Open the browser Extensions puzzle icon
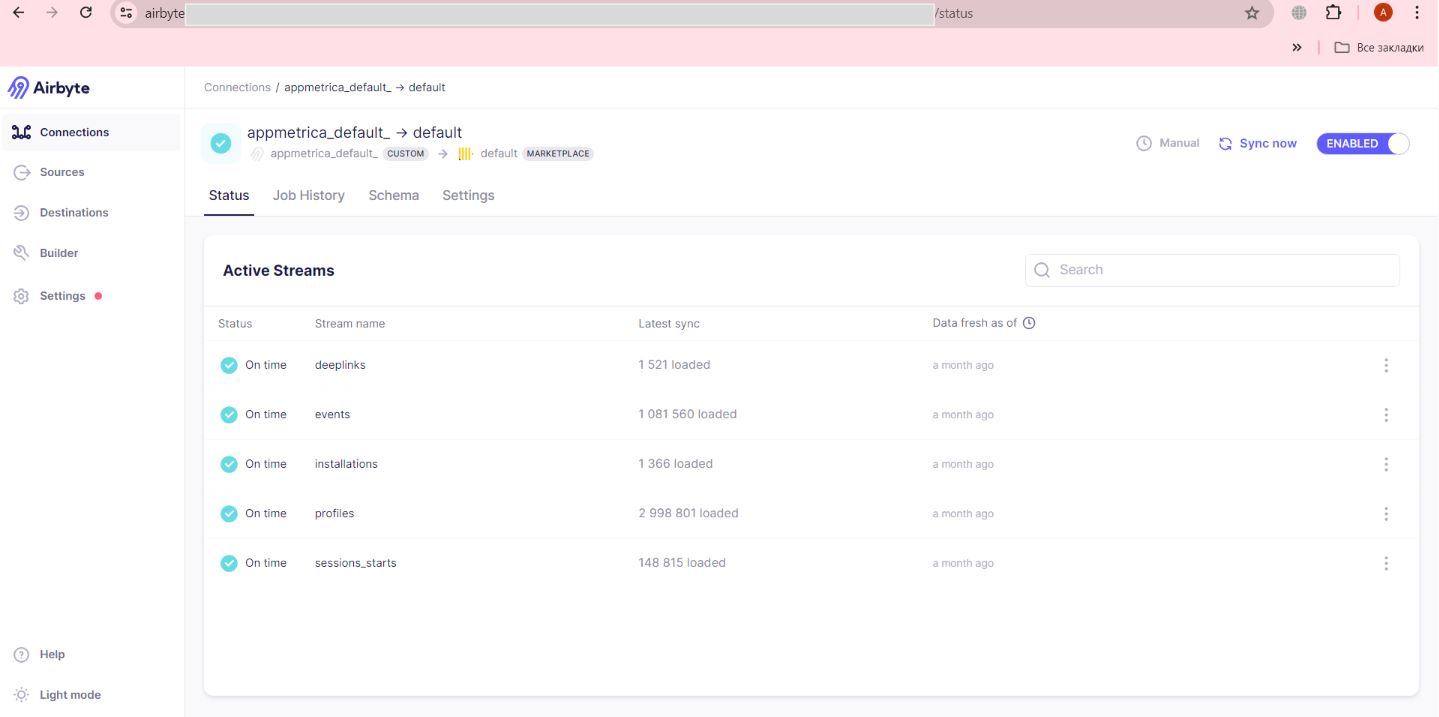The width and height of the screenshot is (1439, 717). tap(1333, 13)
